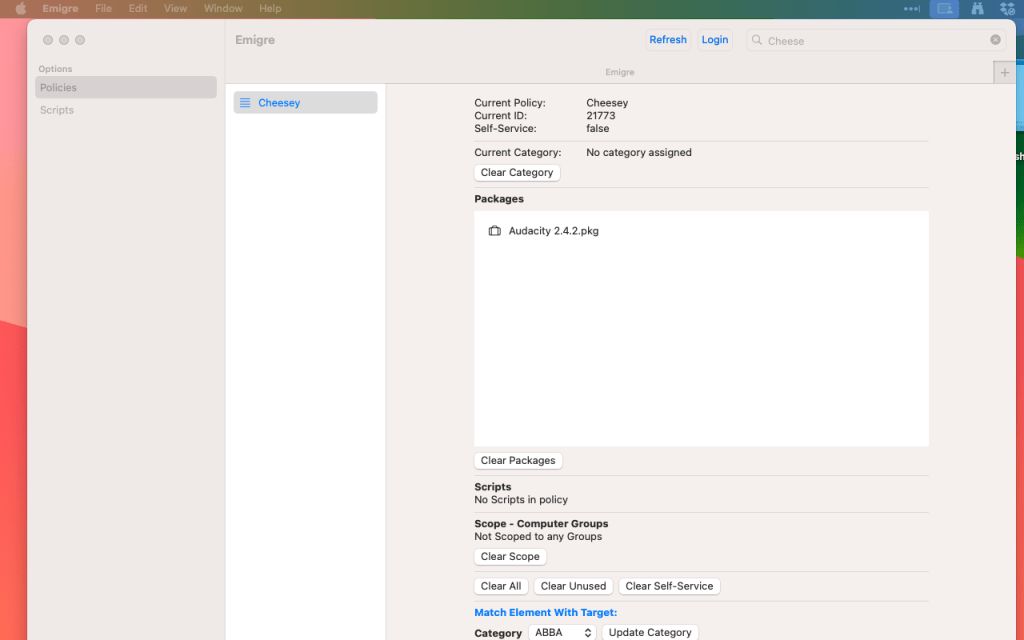Screen dimensions: 1024x640
Task: Open the File menu
Action: point(103,8)
